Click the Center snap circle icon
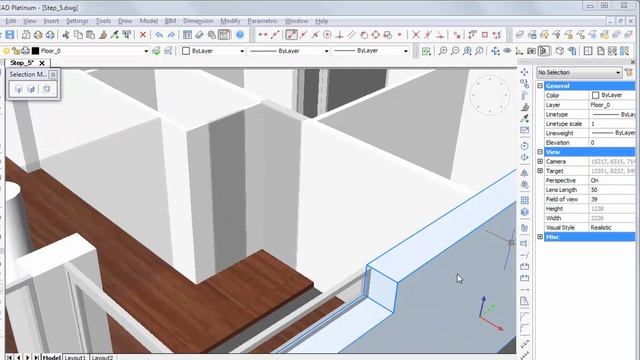The image size is (640, 360). 327,35
